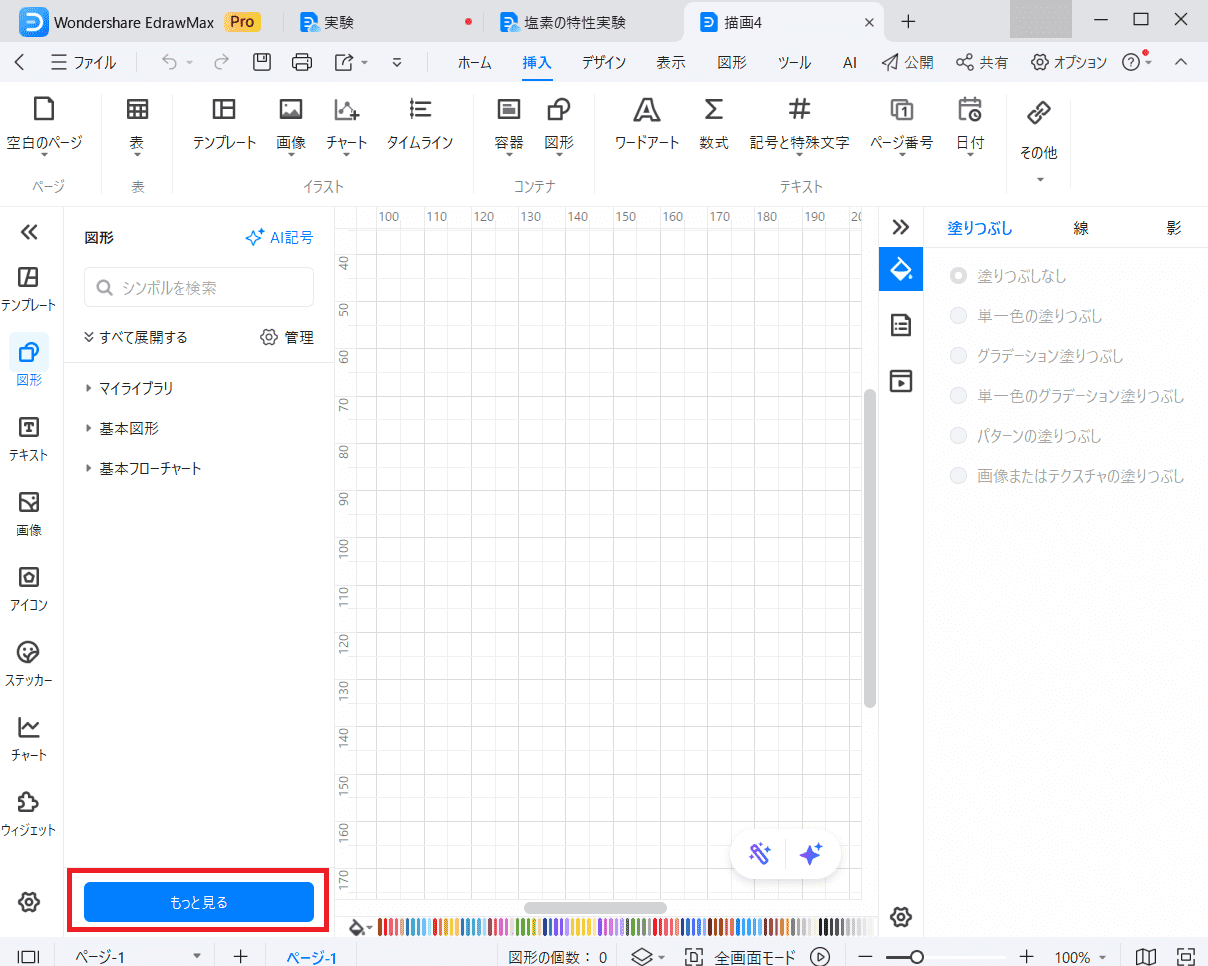The width and height of the screenshot is (1208, 966).
Task: Select the 塗りつぶしなし radio option
Action: pyautogui.click(x=959, y=276)
